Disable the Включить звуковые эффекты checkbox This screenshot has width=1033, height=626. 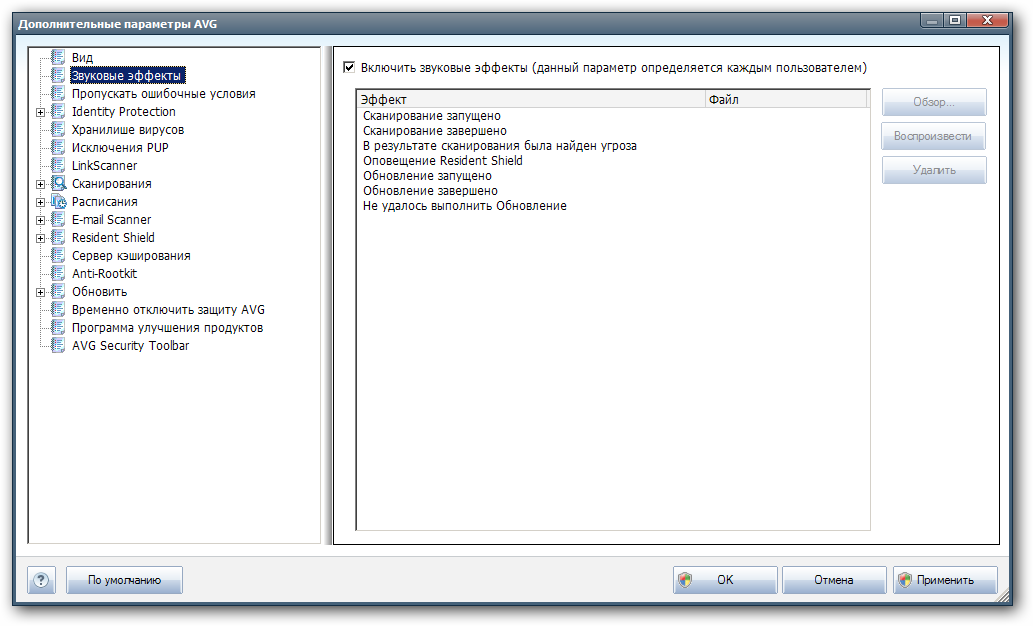coord(349,67)
